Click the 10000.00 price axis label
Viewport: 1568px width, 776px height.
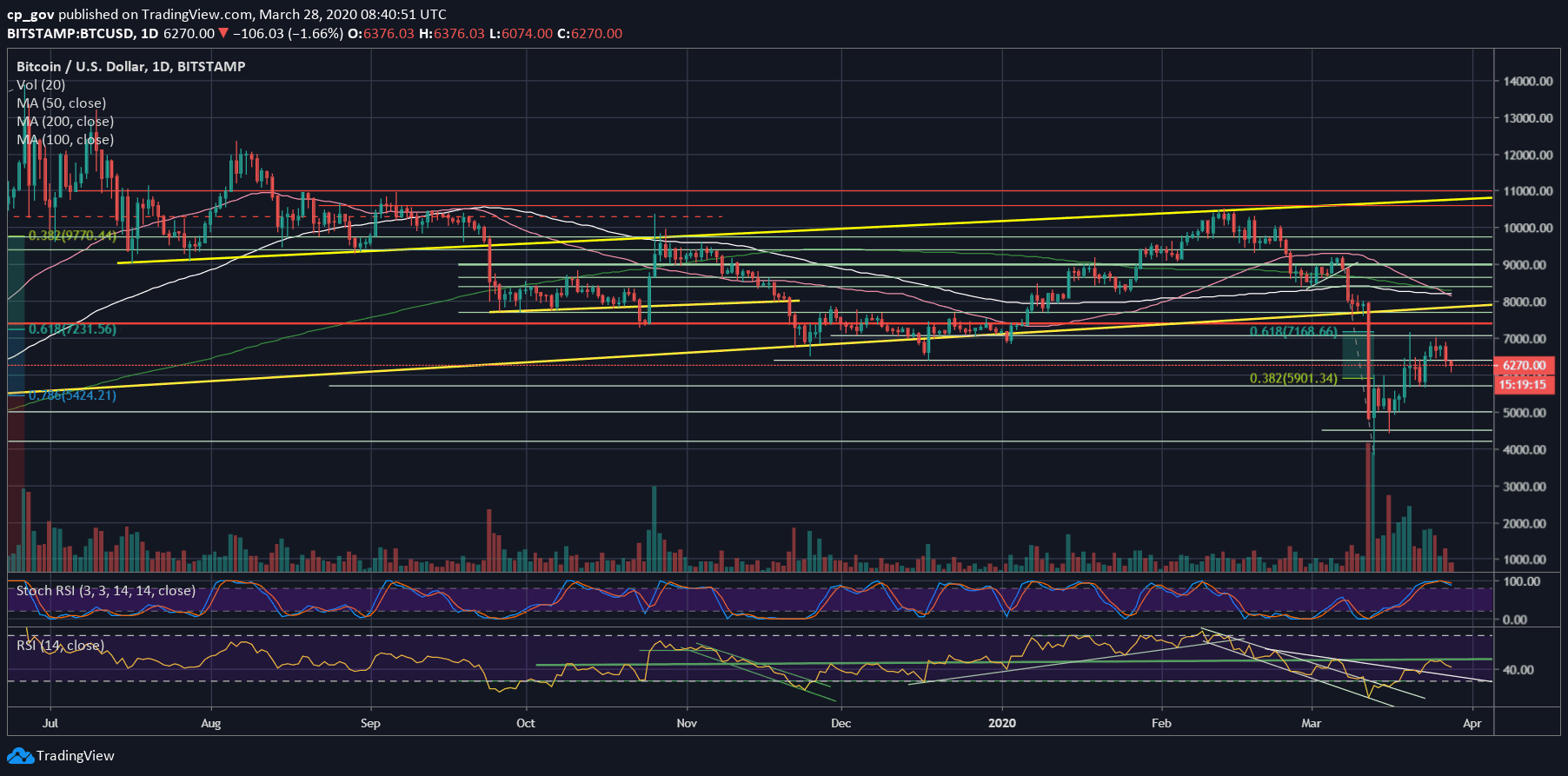click(x=1528, y=228)
